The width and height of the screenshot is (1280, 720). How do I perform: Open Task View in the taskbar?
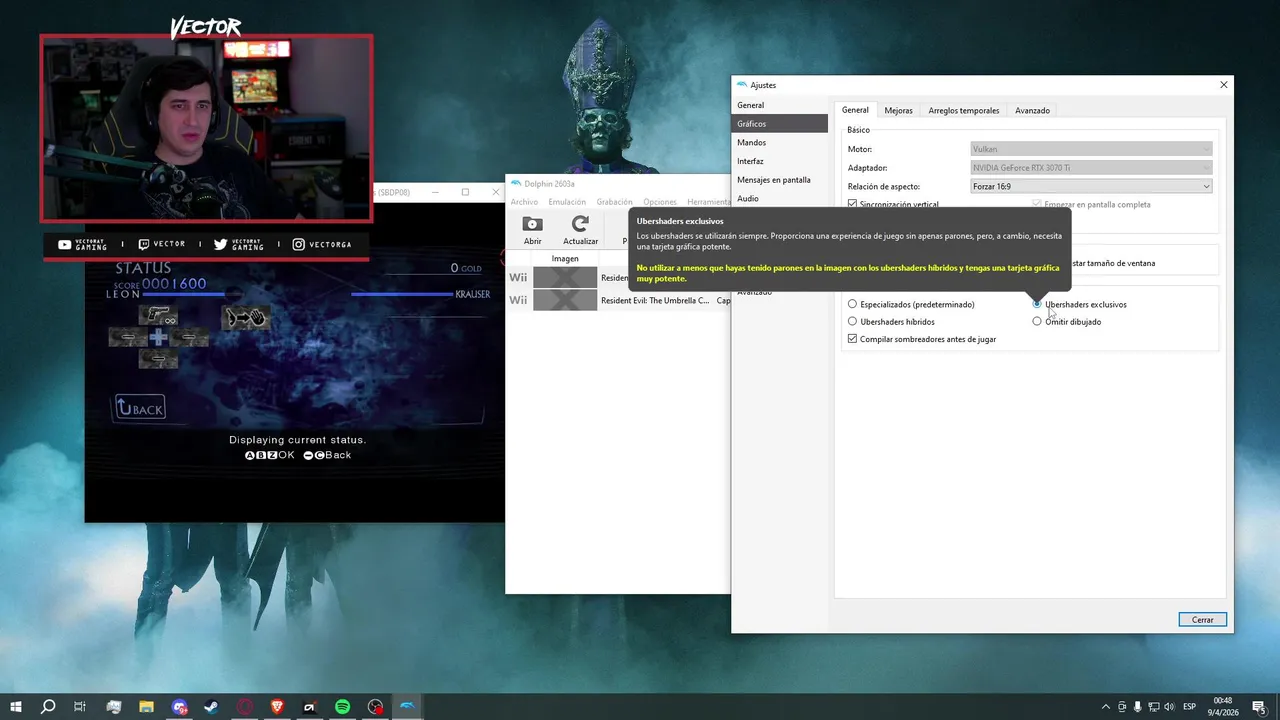[x=80, y=707]
